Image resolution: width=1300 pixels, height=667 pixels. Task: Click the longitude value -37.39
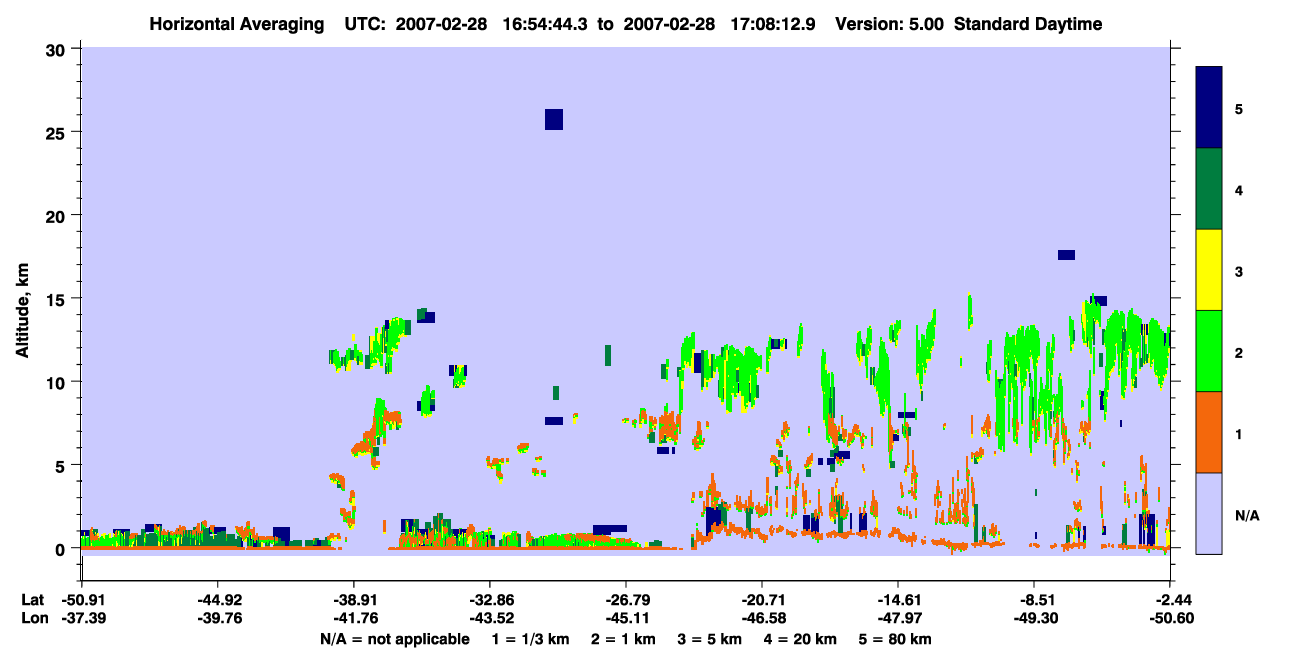pos(82,618)
